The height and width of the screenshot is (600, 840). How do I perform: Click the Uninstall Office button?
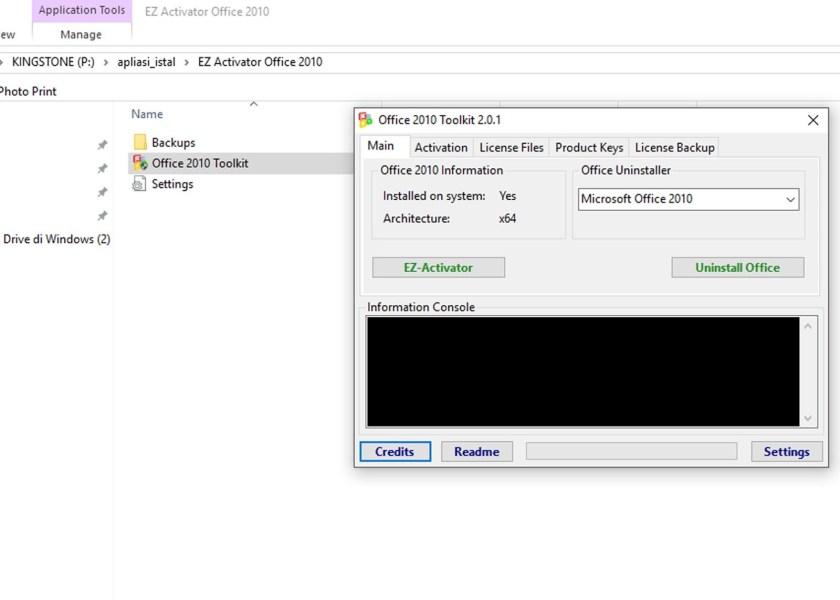[x=738, y=267]
